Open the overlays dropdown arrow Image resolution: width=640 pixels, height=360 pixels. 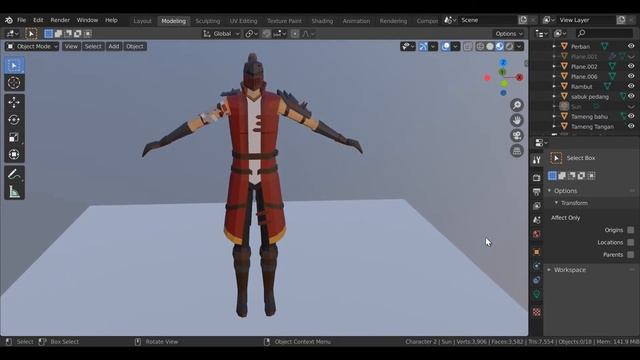pyautogui.click(x=456, y=47)
